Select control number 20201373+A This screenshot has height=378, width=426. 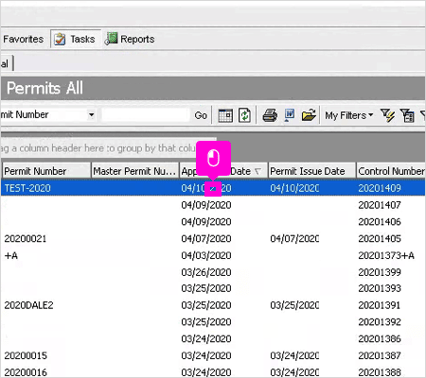(386, 255)
